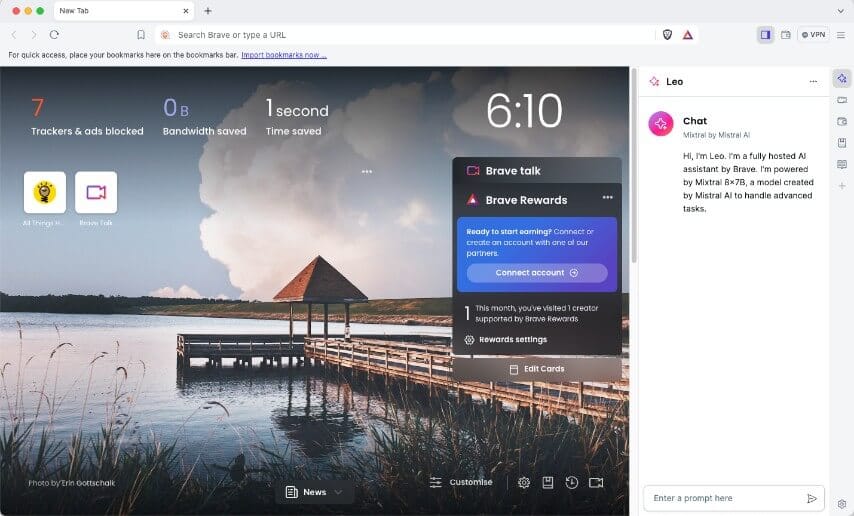Toggle the sidebar panel button
The width and height of the screenshot is (854, 516).
pyautogui.click(x=765, y=35)
